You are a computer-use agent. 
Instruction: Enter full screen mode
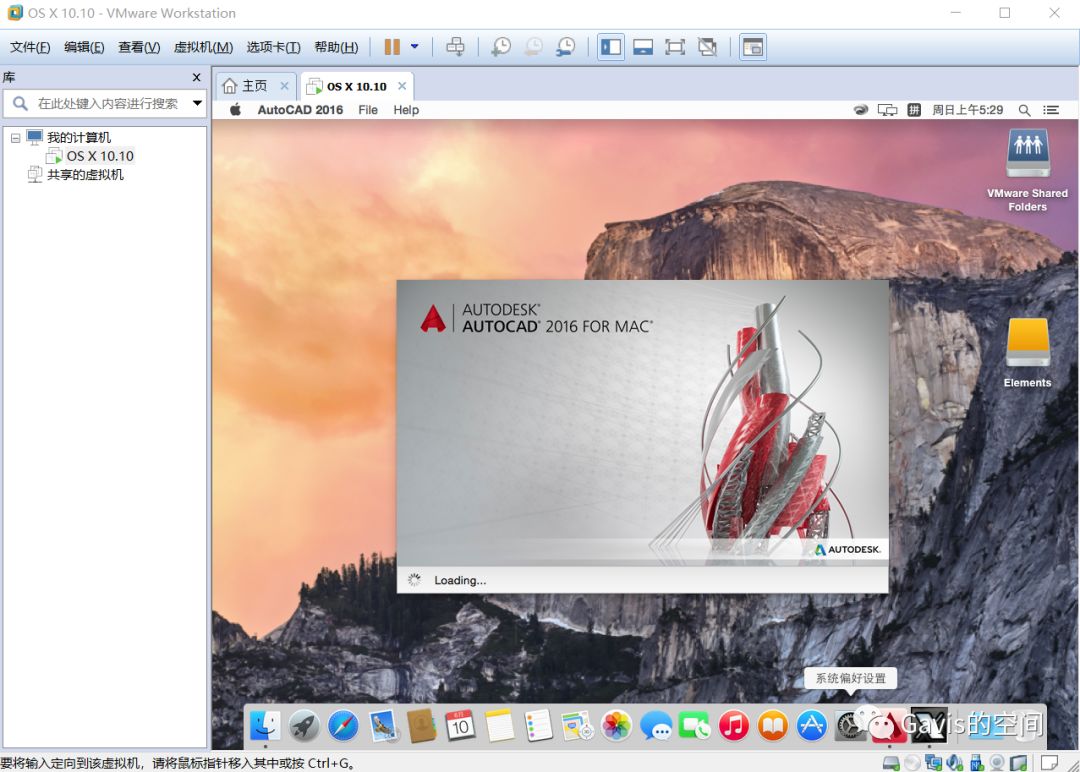point(674,47)
